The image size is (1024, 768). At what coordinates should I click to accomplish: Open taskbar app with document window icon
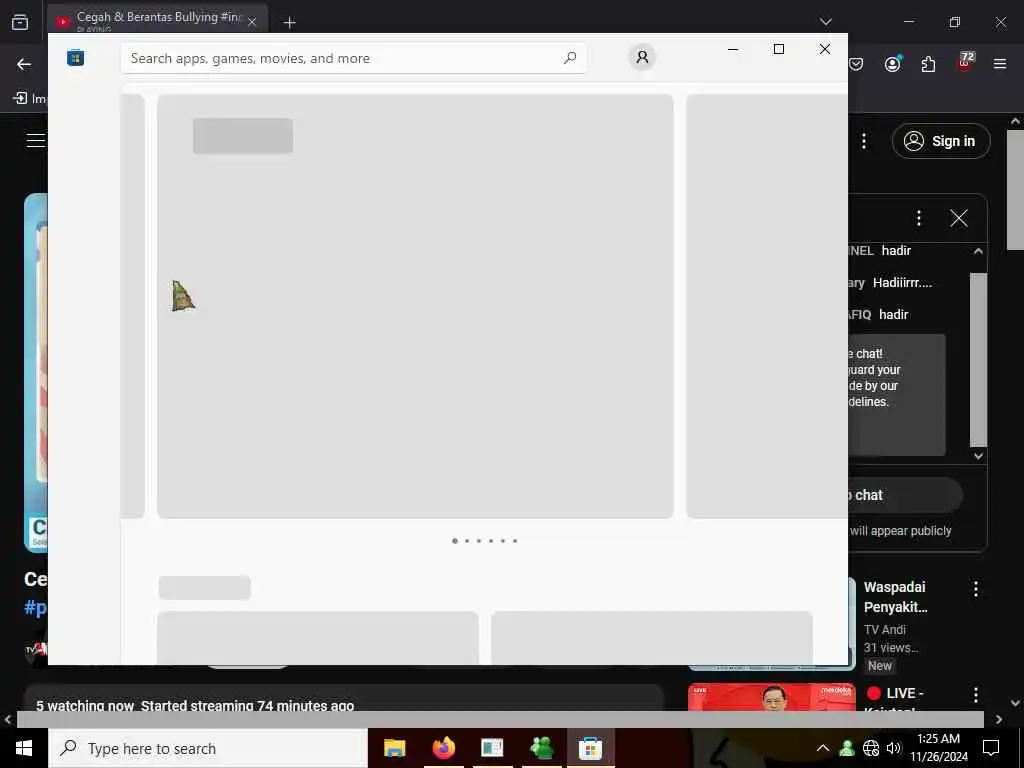pos(492,748)
